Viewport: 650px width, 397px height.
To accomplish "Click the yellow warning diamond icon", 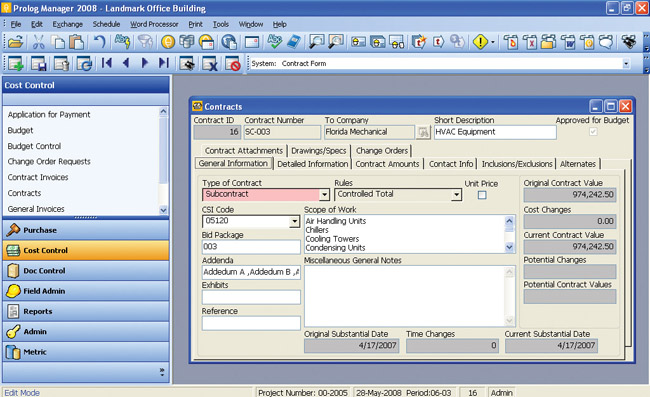I will click(x=480, y=41).
